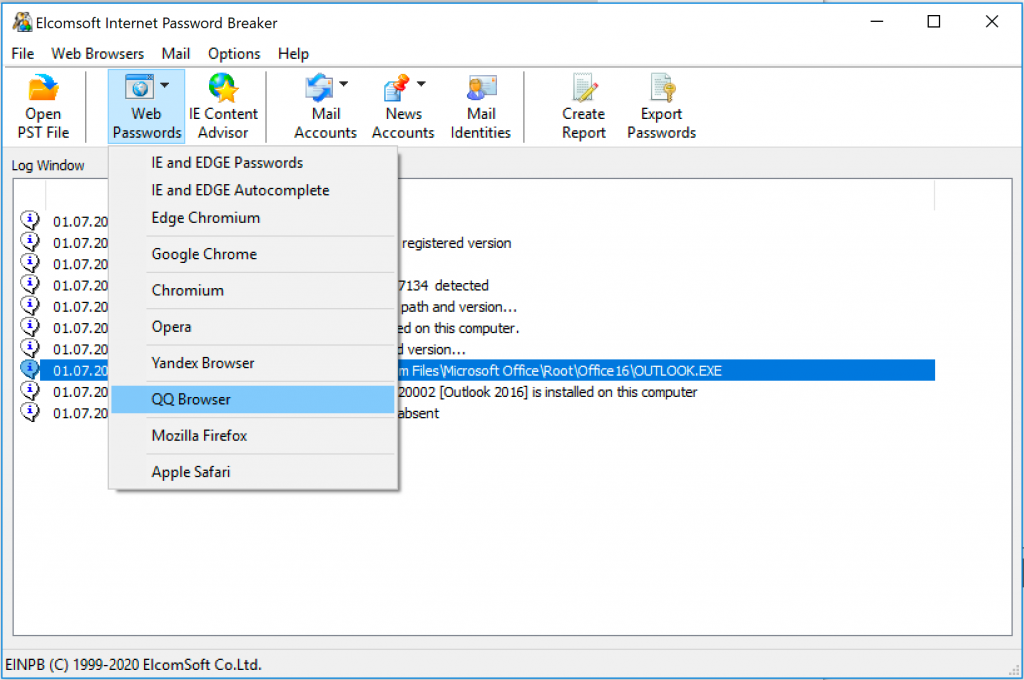Image resolution: width=1024 pixels, height=680 pixels.
Task: Click the Create Report icon
Action: pyautogui.click(x=583, y=105)
